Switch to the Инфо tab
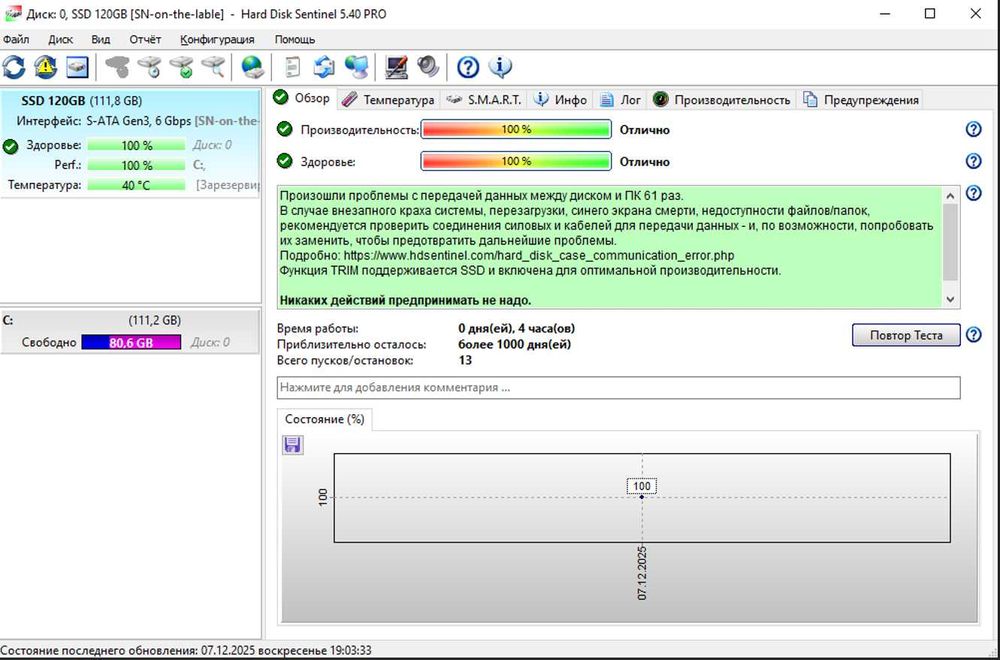The height and width of the screenshot is (660, 1000). (561, 99)
